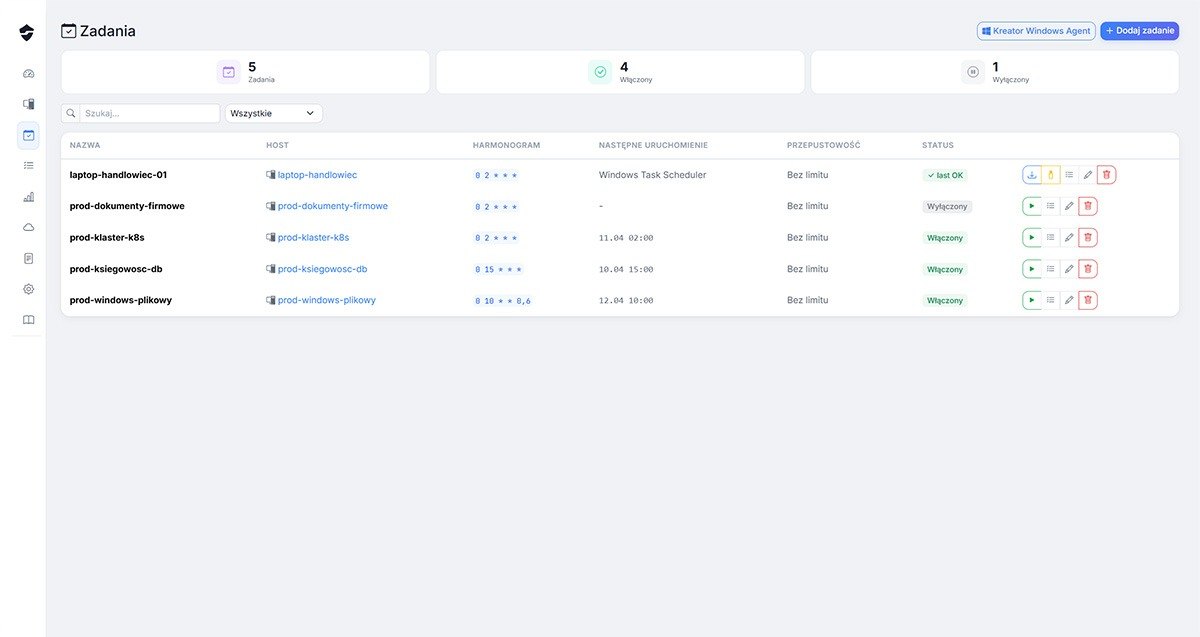This screenshot has width=1200, height=637.
Task: Open the dashboard gauge icon in sidebar
Action: coord(28,74)
